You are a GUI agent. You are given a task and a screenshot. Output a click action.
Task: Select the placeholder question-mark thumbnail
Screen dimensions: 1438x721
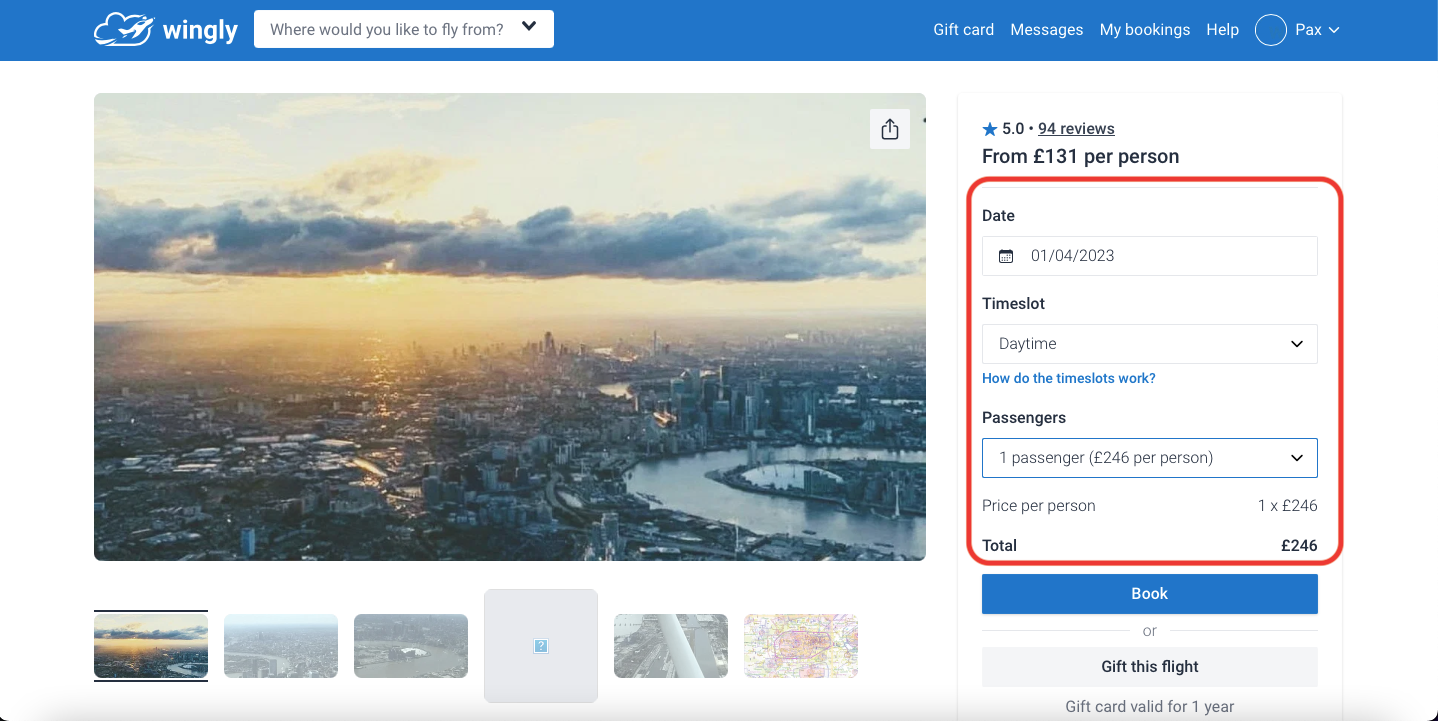point(541,646)
